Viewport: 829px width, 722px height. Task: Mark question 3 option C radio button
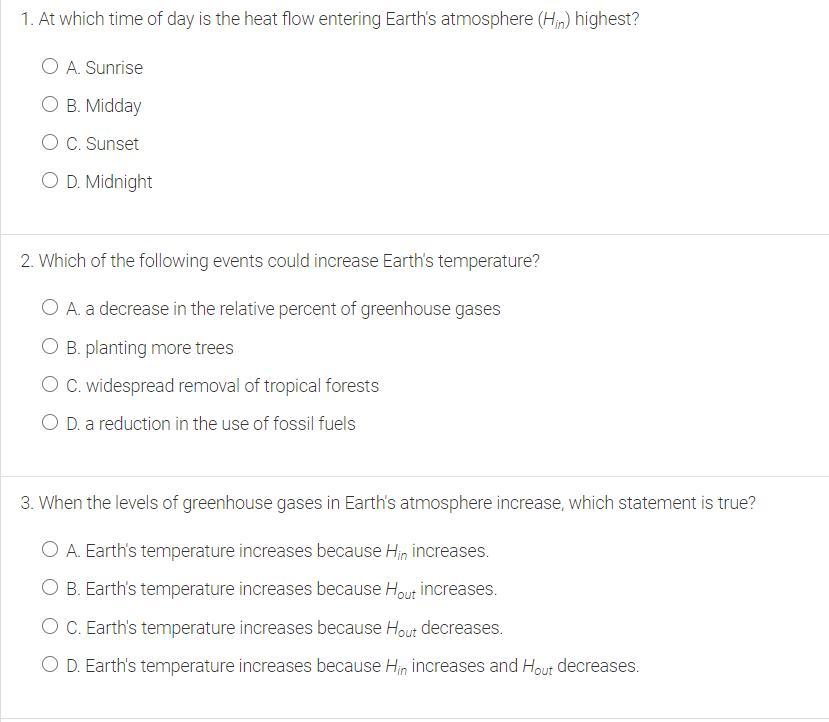(50, 627)
